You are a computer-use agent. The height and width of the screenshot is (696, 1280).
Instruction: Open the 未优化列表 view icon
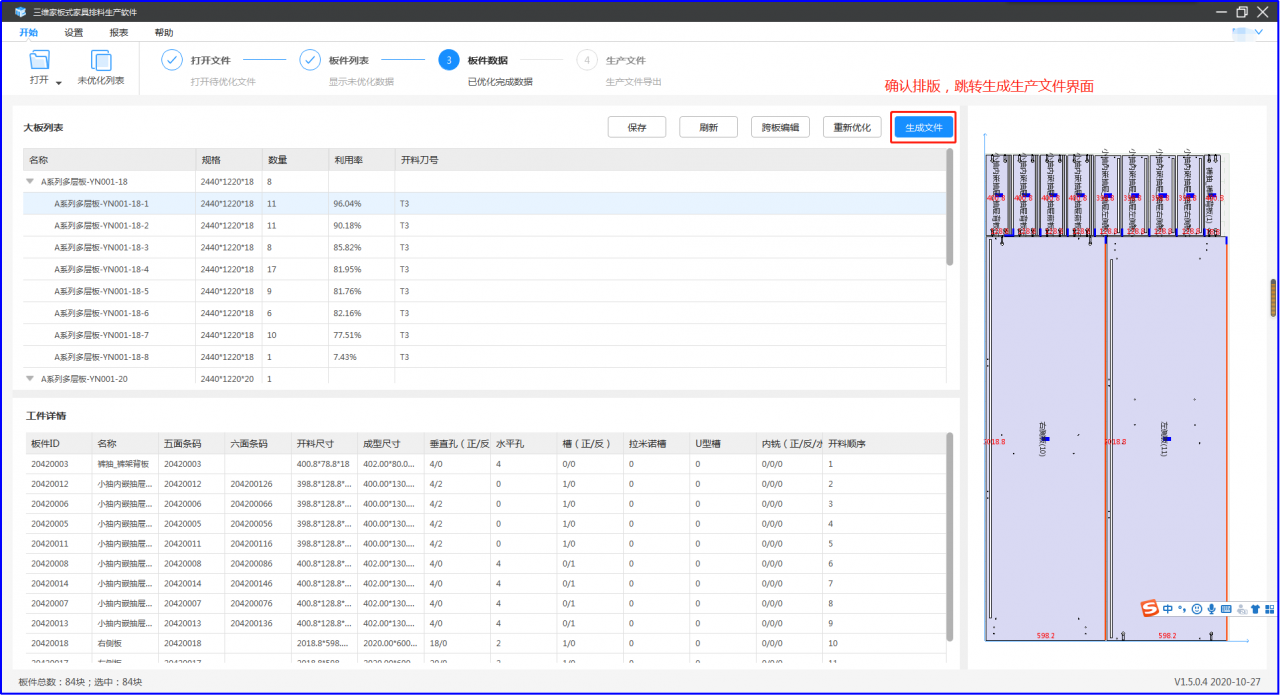(101, 60)
